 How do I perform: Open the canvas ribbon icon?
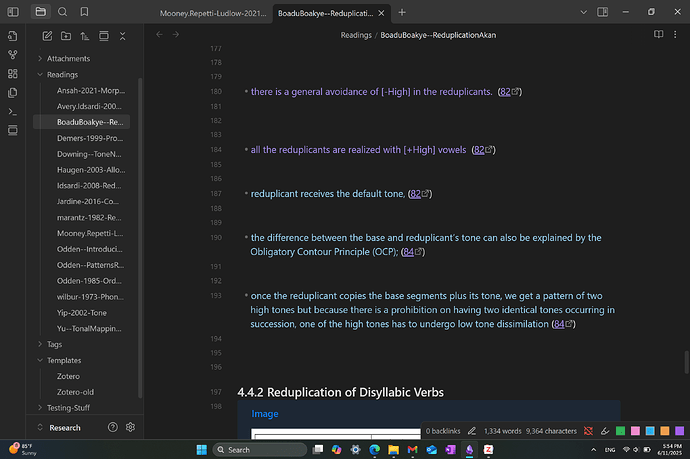[x=13, y=73]
